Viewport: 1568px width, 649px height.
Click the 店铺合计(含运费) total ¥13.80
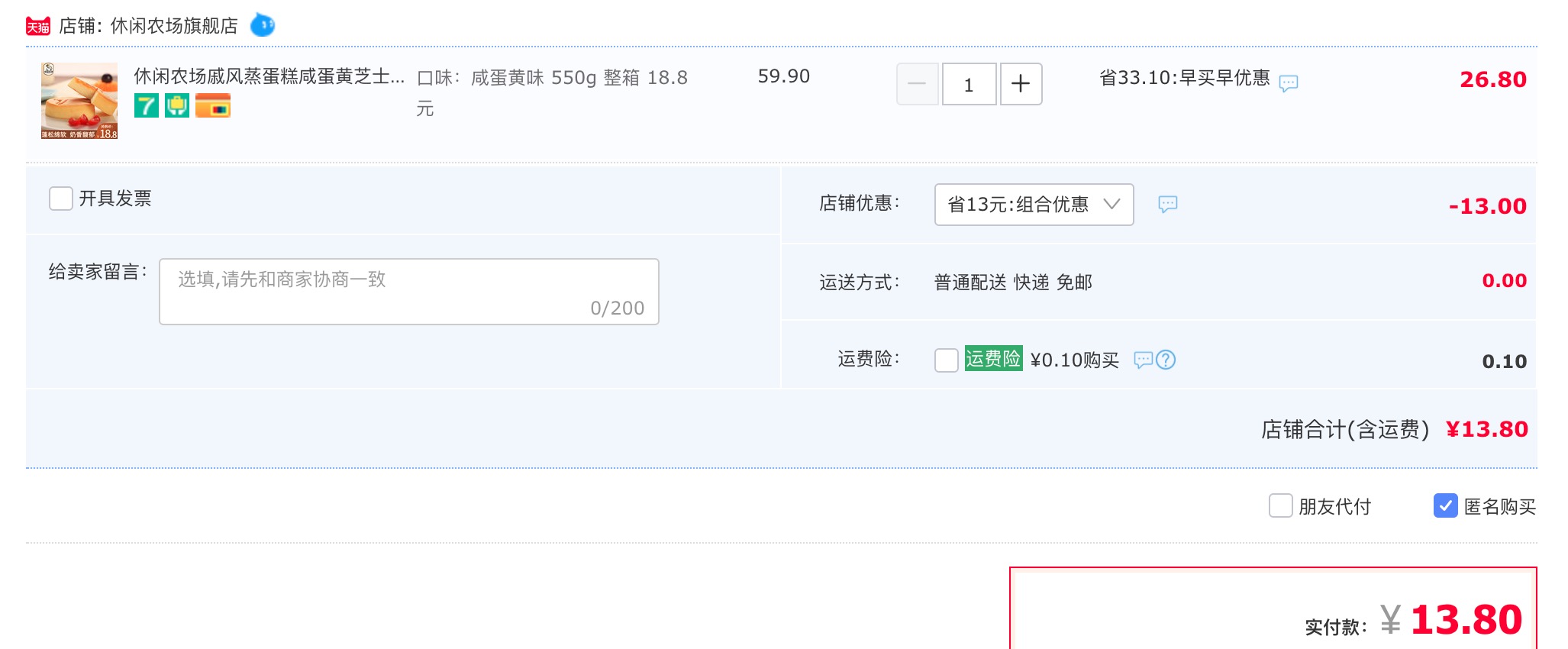(1487, 429)
